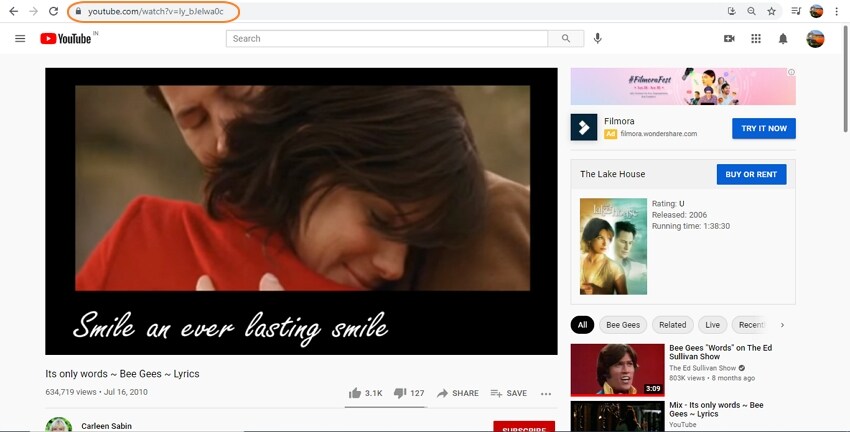
Task: Open the YouTube apps grid icon
Action: [756, 38]
